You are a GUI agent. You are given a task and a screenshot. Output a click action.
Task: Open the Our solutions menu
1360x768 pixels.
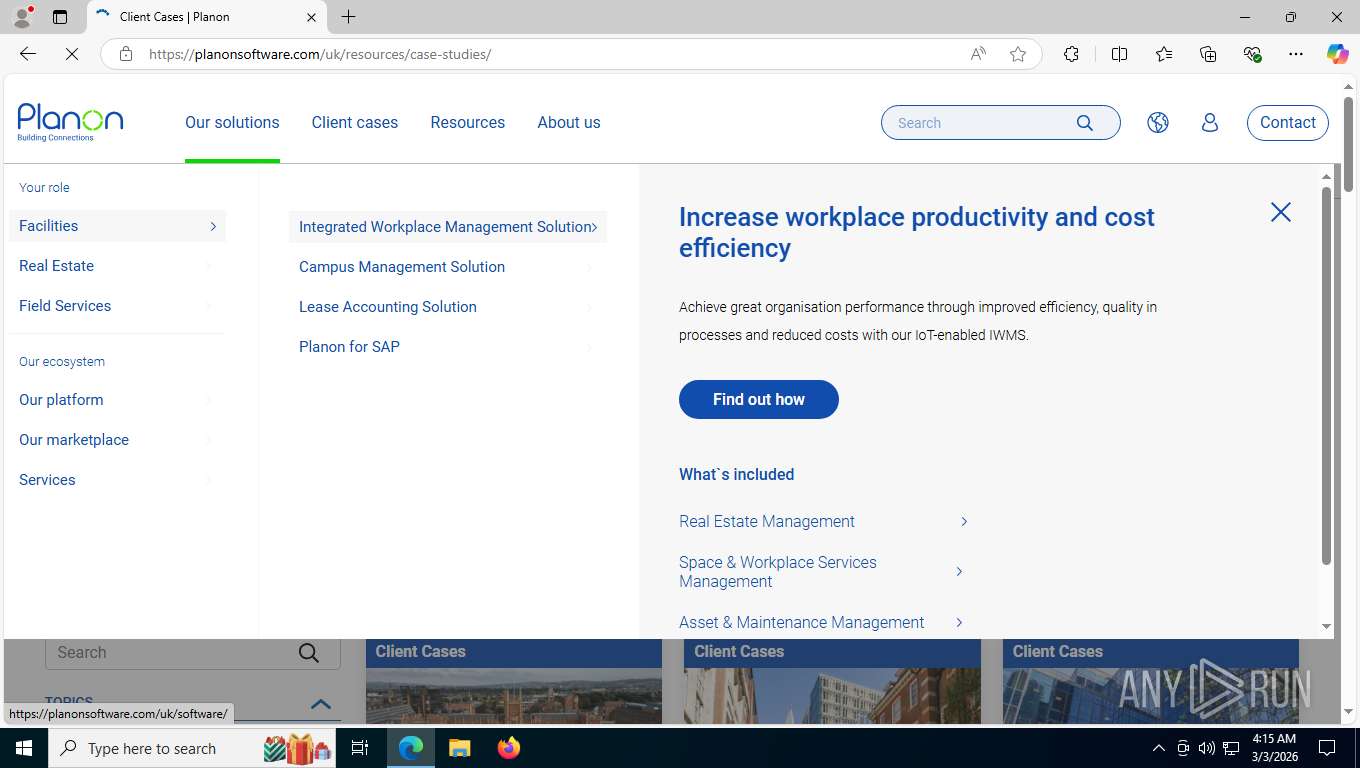[232, 123]
